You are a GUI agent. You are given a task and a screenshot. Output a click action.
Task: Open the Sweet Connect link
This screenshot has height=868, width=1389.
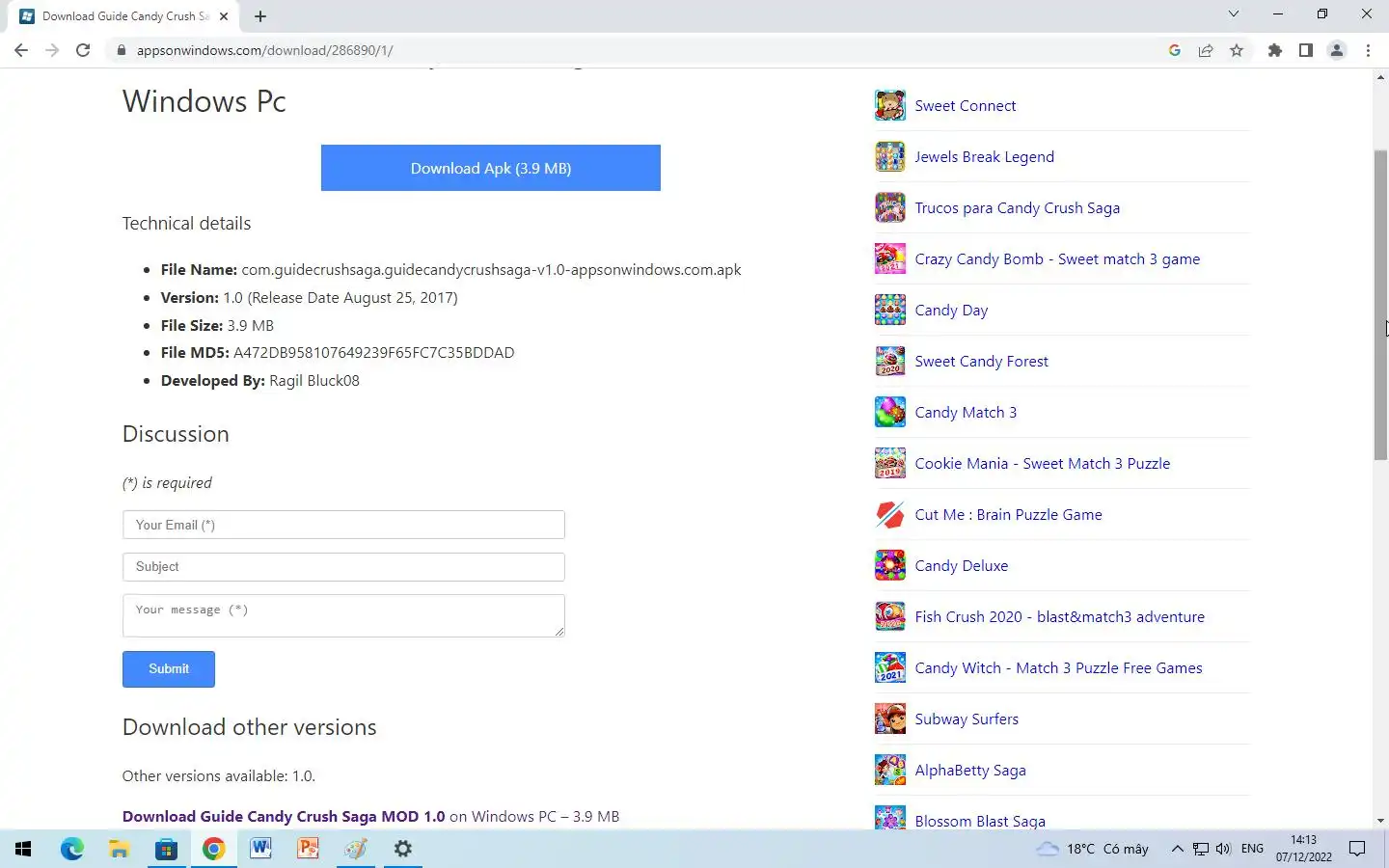[965, 105]
